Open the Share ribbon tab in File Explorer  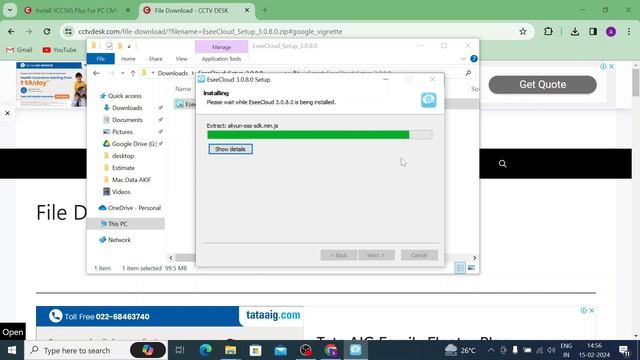pos(156,59)
